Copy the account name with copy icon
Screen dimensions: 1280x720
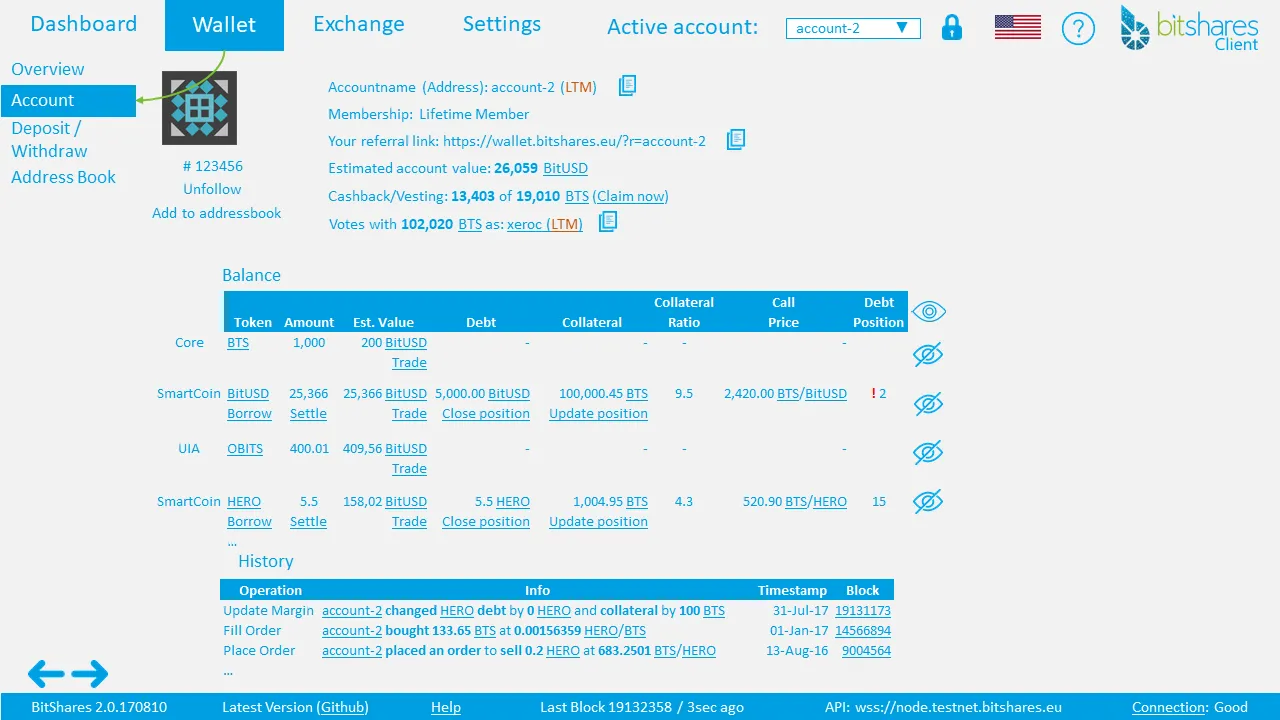[x=627, y=86]
